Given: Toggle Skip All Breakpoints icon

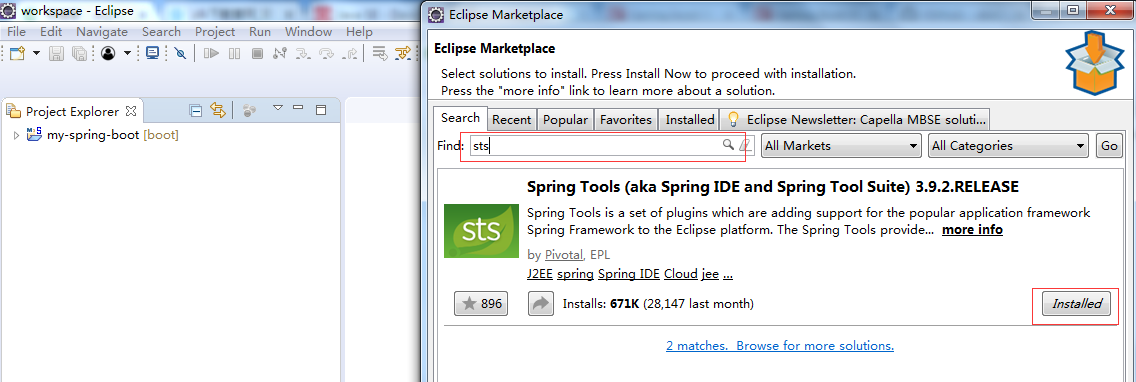Looking at the screenshot, I should click(x=180, y=53).
